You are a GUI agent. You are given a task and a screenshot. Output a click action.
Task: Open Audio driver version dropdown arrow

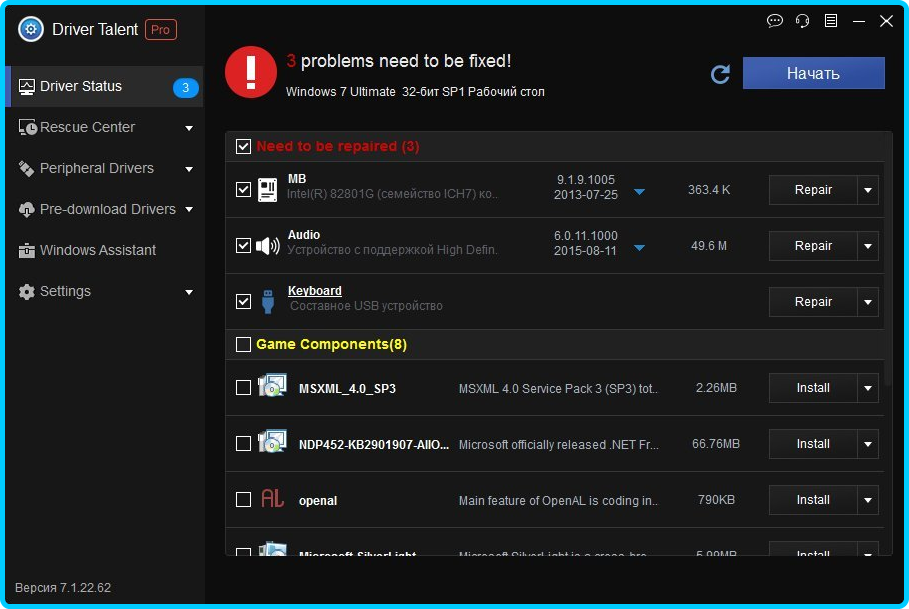639,248
